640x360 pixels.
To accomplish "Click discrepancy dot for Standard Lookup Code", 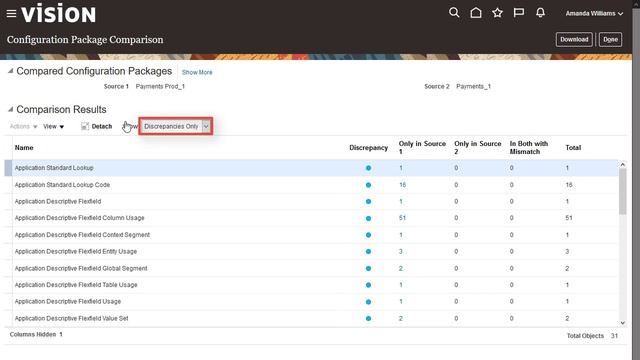I will [x=368, y=185].
